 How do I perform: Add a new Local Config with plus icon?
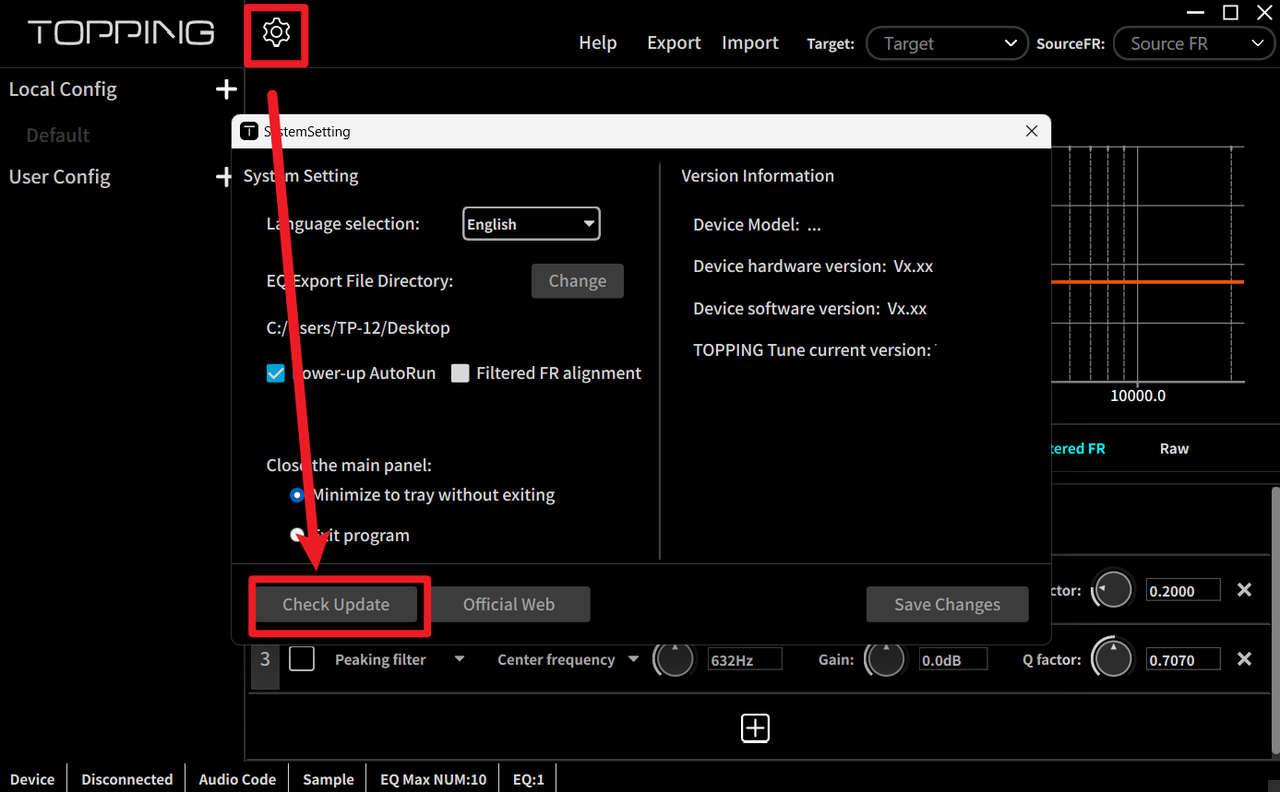227,89
